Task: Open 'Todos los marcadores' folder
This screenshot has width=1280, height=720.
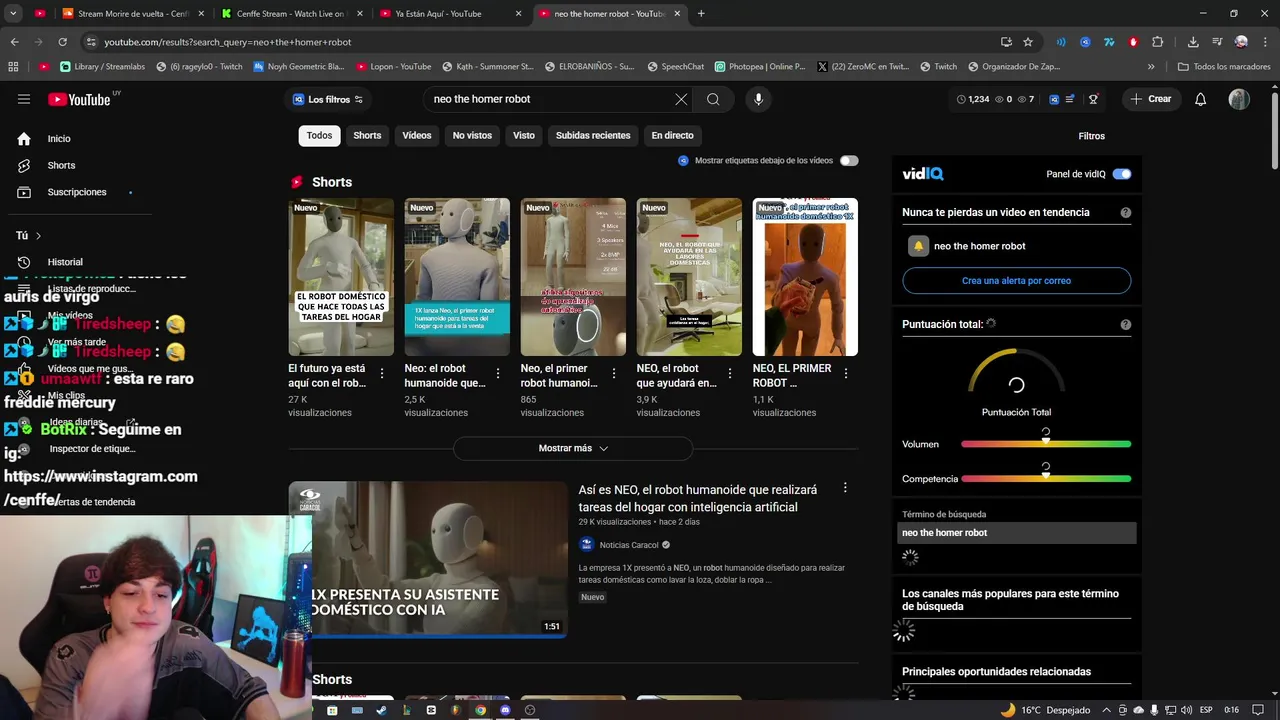Action: tap(1224, 67)
